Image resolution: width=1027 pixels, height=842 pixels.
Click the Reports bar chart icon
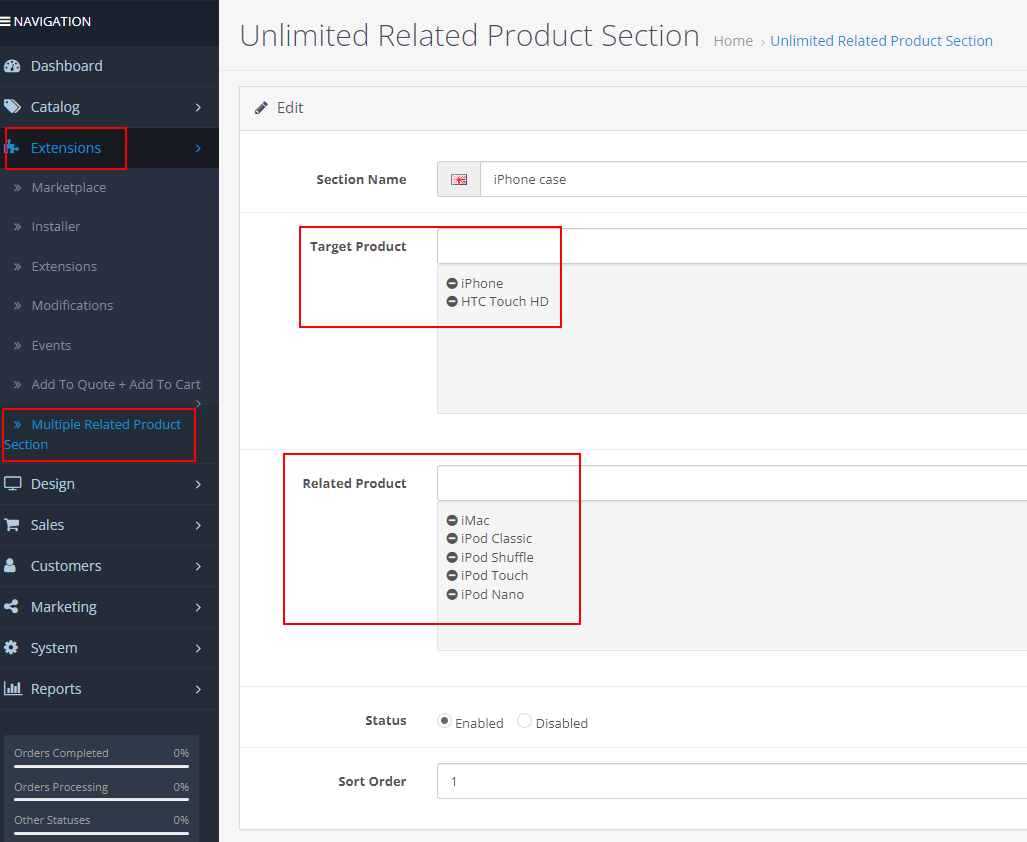[12, 688]
